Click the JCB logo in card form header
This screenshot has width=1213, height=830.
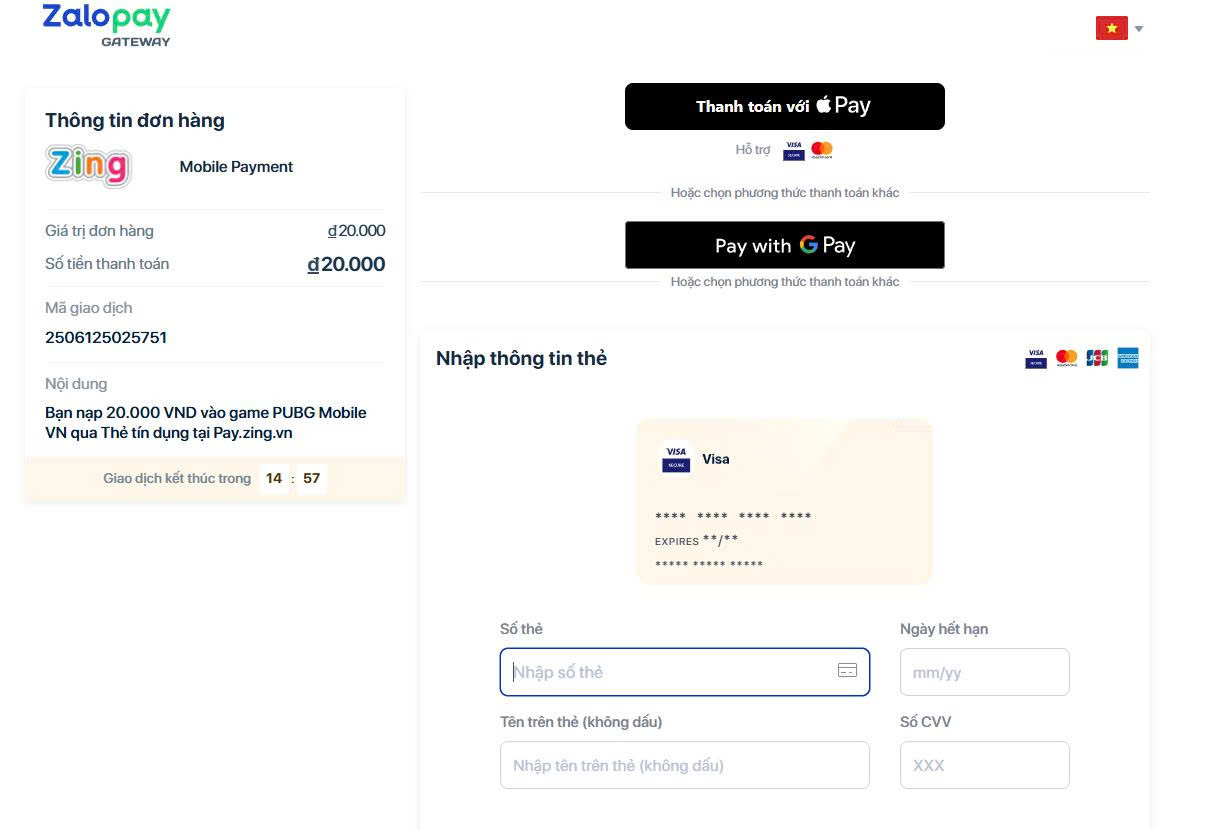click(1097, 358)
